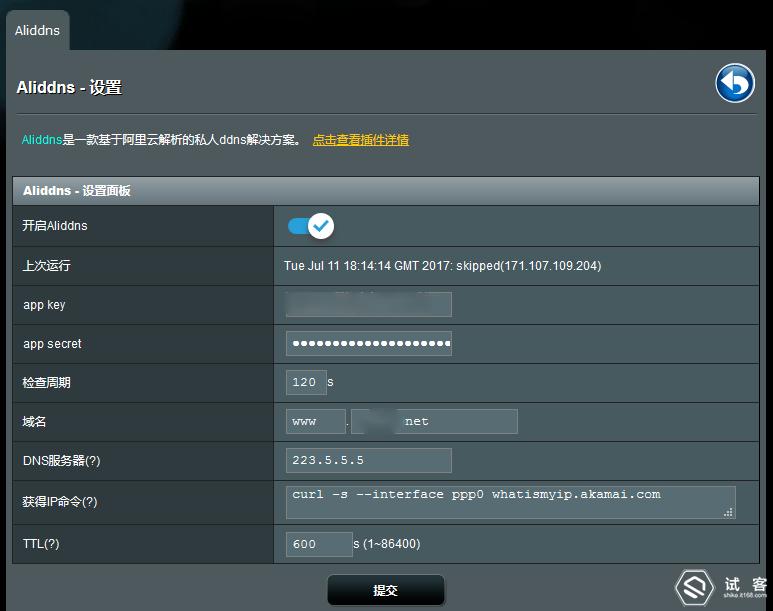The height and width of the screenshot is (611, 773).
Task: Click the DNS服务器(?) label
Action: coord(62,461)
